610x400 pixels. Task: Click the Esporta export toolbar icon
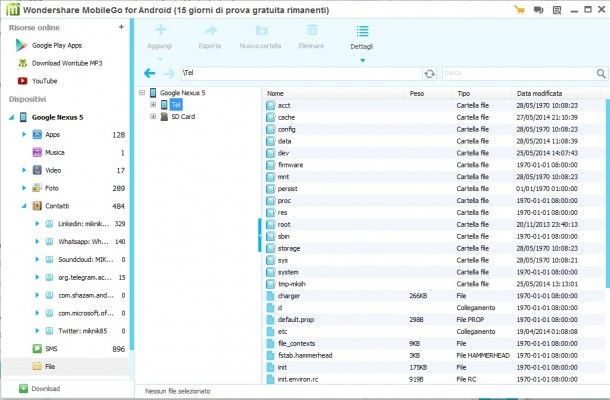click(x=210, y=30)
